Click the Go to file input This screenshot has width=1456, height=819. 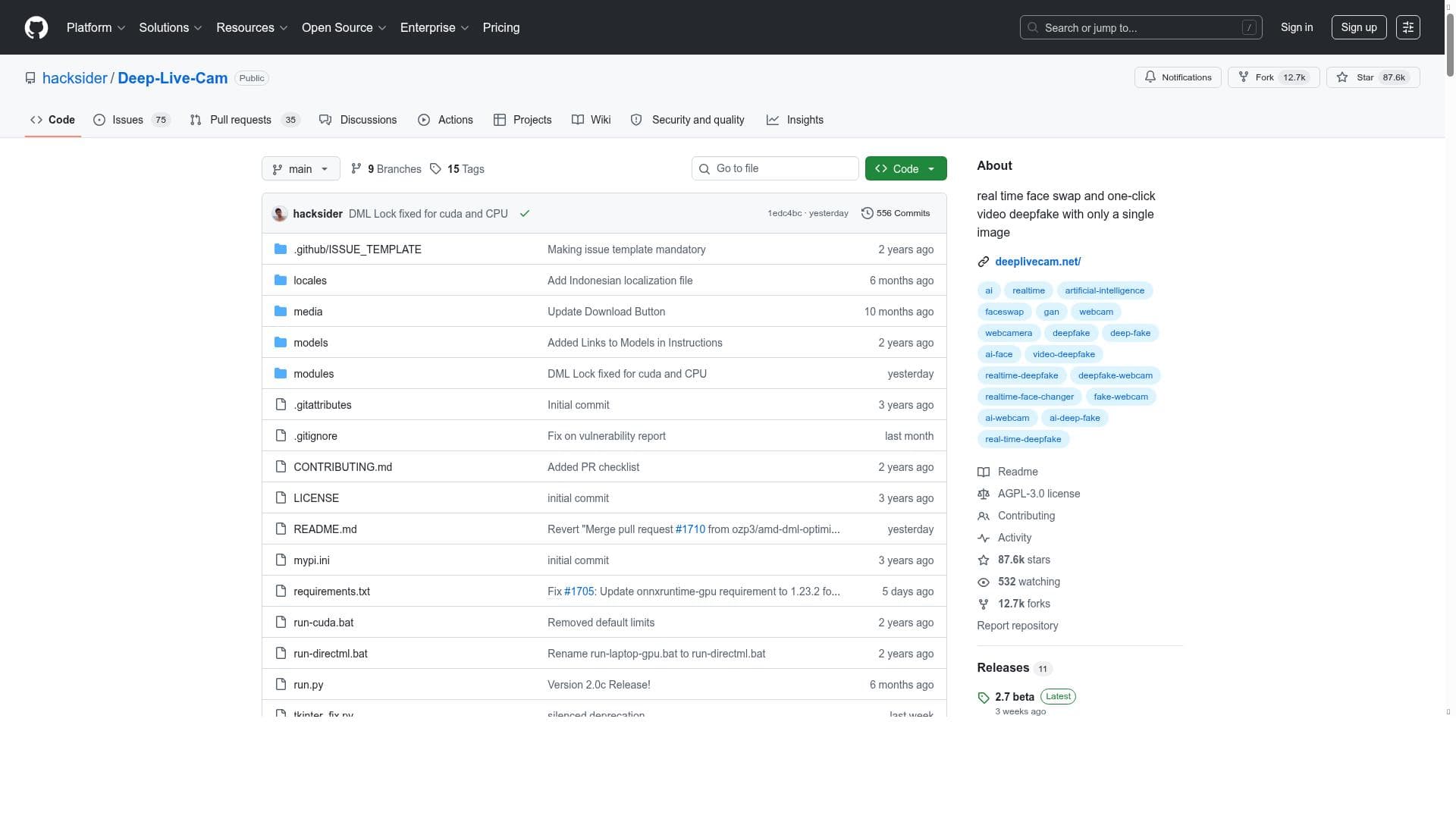click(775, 168)
